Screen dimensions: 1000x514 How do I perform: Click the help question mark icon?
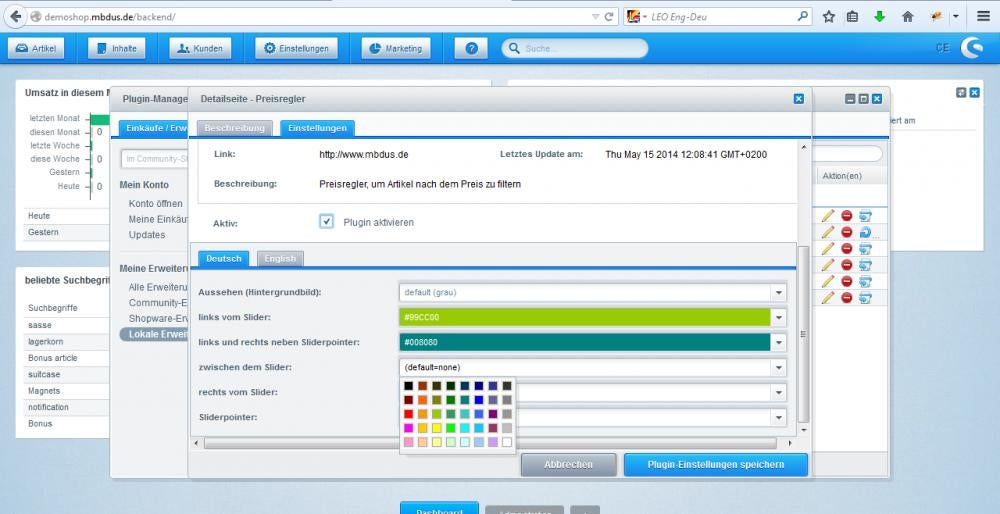tap(471, 48)
